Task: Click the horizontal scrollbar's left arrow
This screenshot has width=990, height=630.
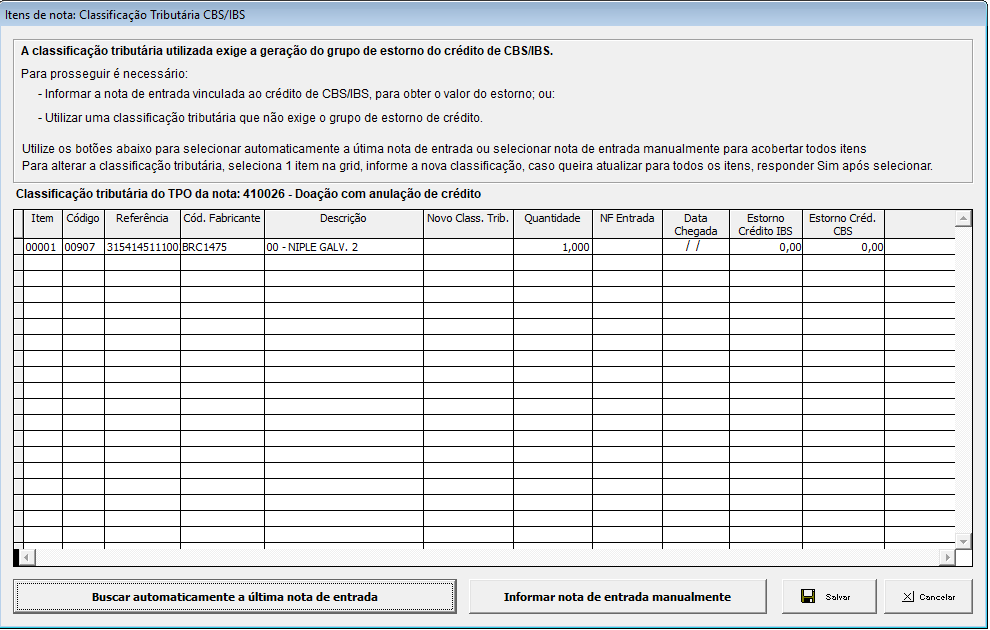Action: coord(28,557)
